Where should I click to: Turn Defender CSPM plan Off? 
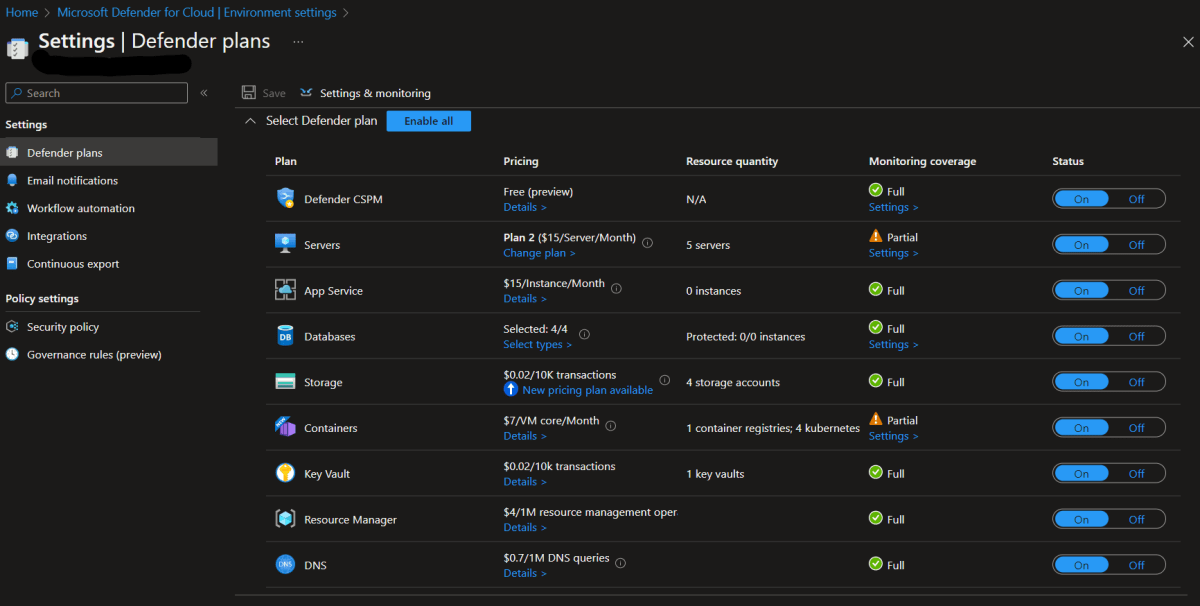(x=1137, y=199)
